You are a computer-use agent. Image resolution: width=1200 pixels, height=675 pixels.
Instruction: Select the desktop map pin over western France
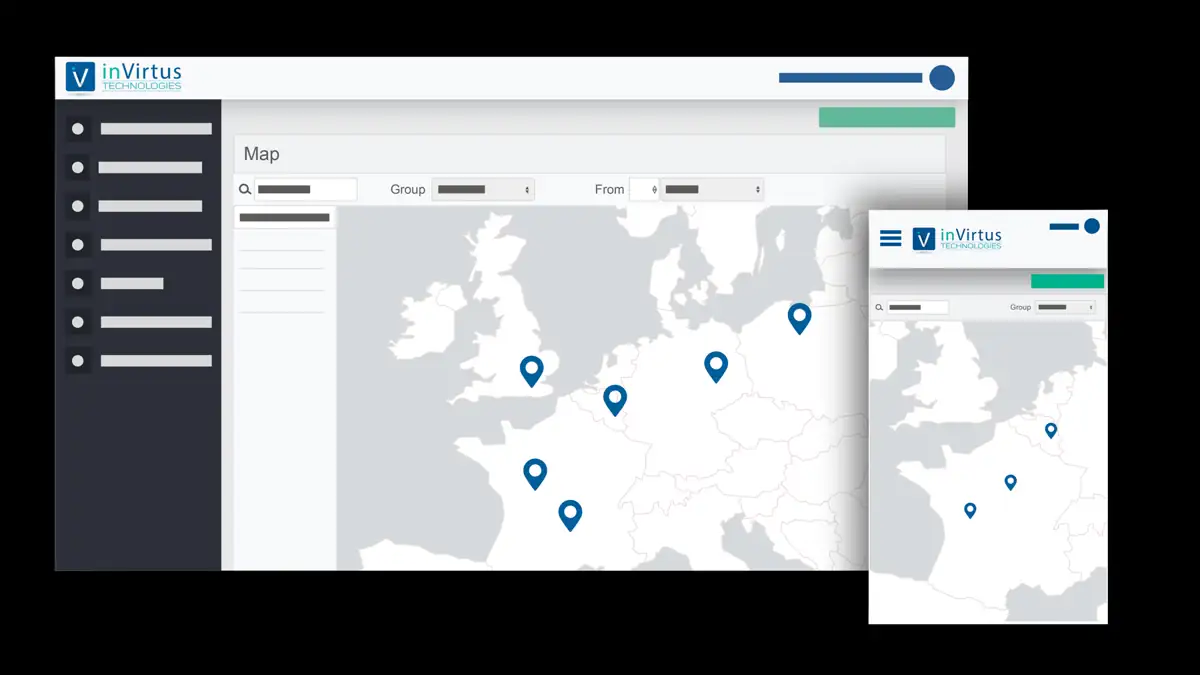(x=535, y=473)
